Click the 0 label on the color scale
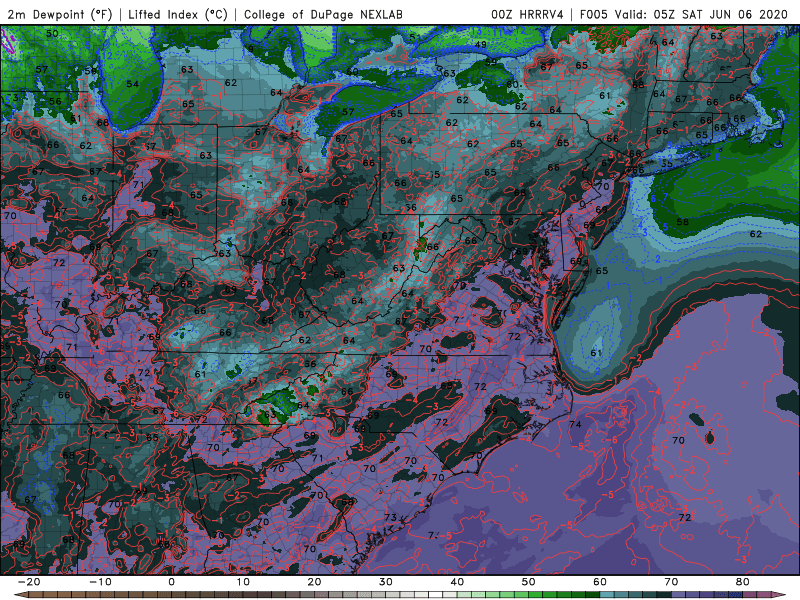The image size is (800, 600). [x=171, y=582]
